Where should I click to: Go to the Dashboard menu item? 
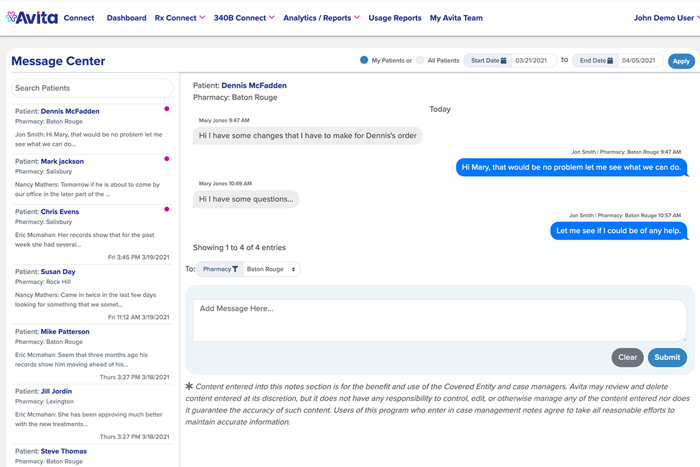126,18
